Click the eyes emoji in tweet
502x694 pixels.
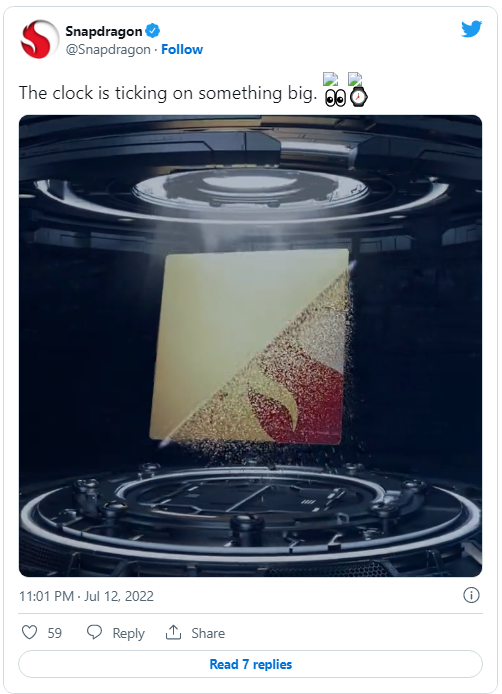pos(335,98)
